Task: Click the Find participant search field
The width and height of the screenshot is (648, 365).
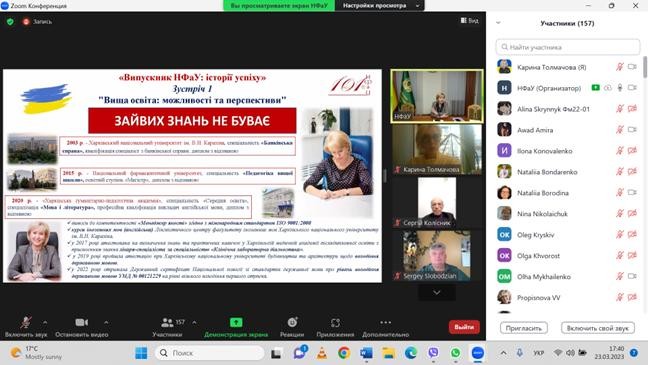Action: [x=568, y=47]
